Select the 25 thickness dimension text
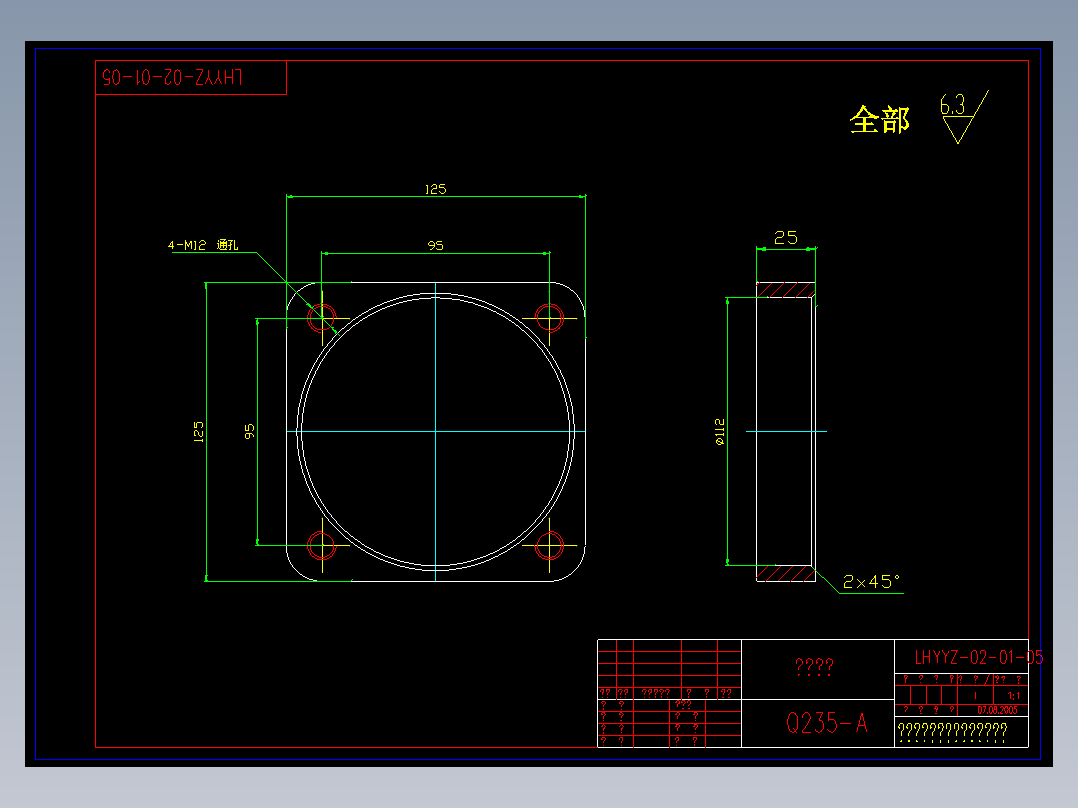Screen dimensions: 1078x808 pos(786,238)
